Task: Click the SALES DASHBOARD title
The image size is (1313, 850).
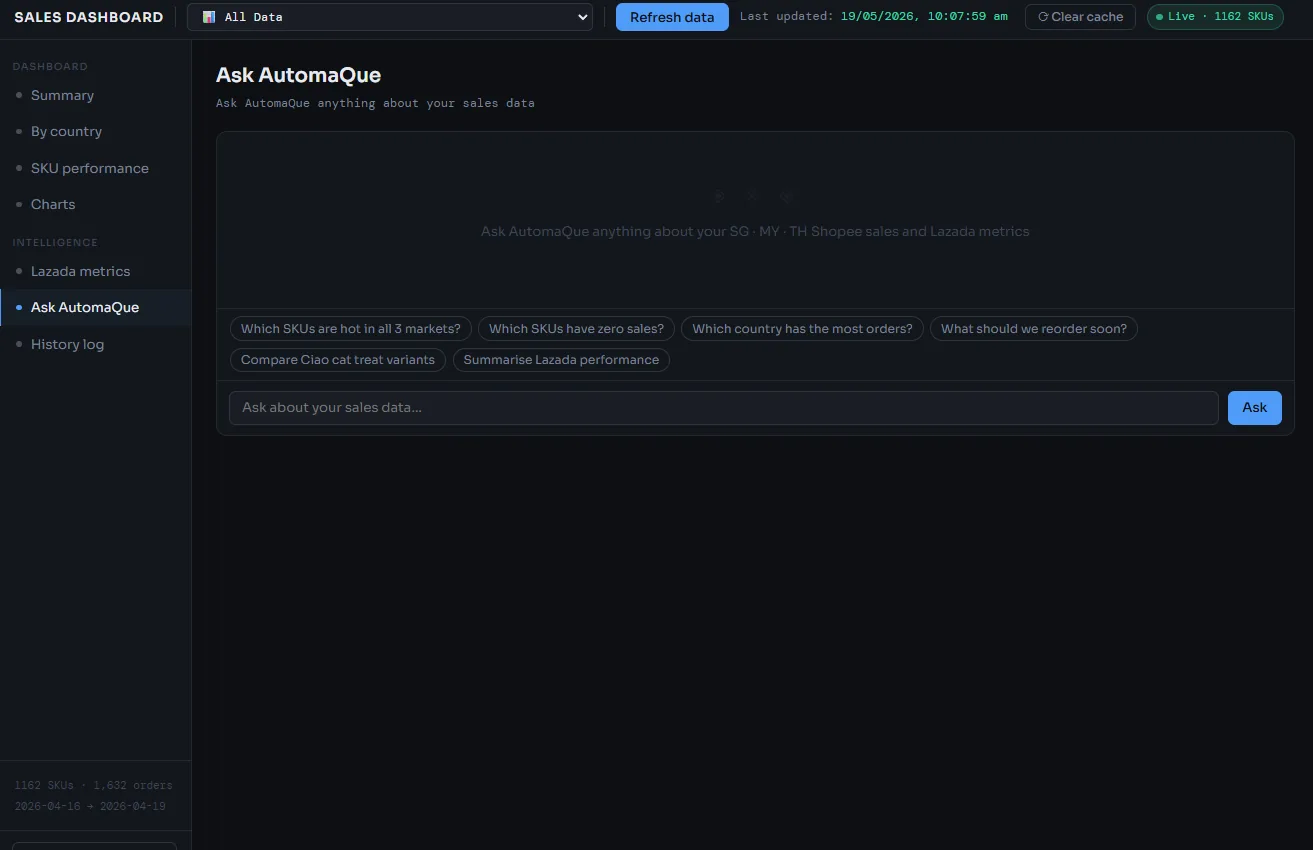Action: pos(89,17)
